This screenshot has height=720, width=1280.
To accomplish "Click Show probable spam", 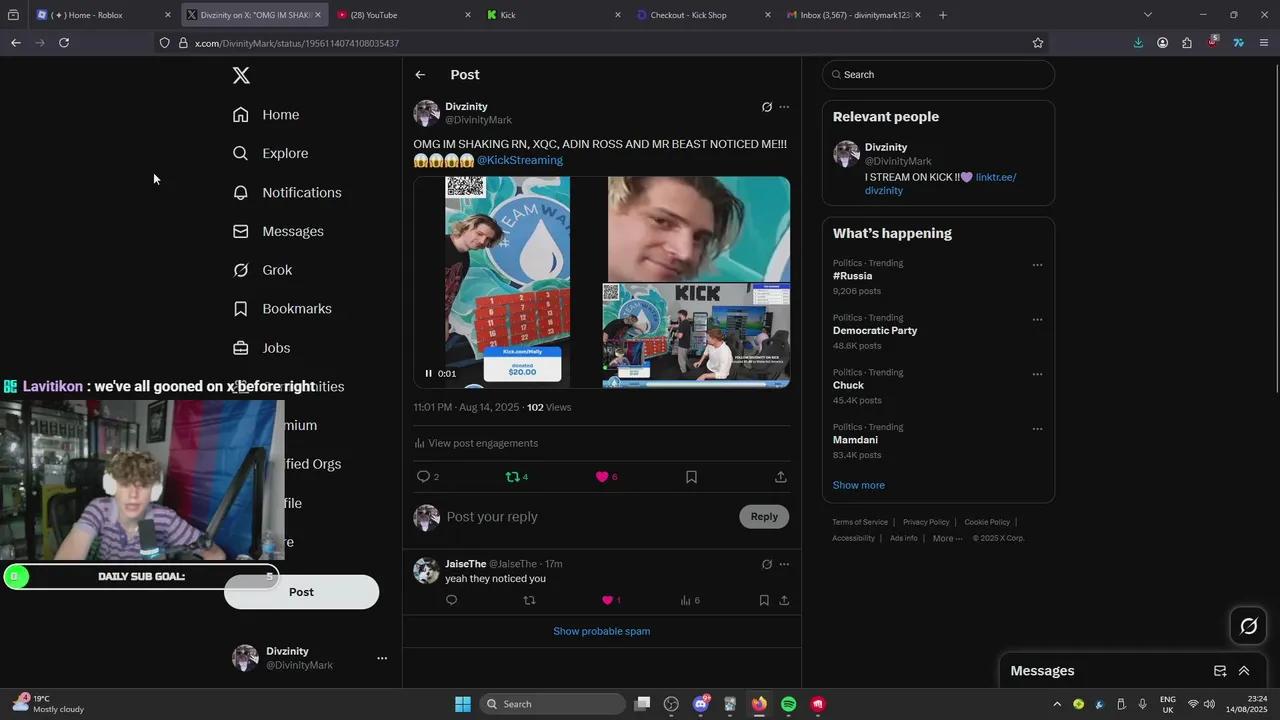I will click(602, 631).
